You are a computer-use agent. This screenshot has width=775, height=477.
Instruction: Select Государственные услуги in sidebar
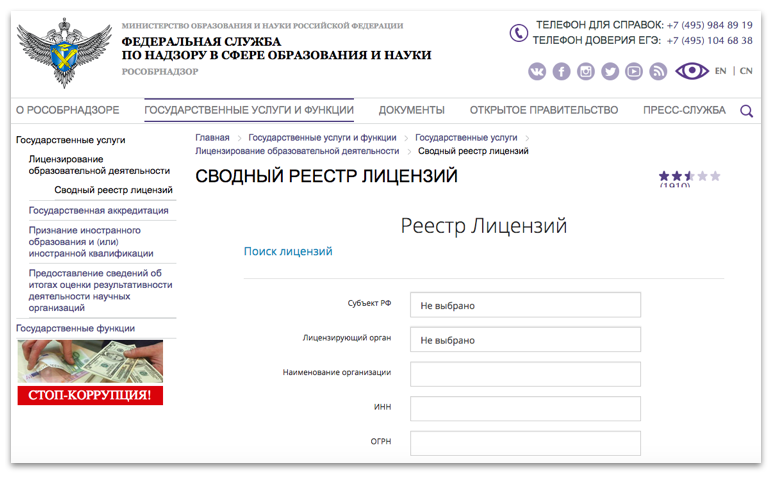coord(71,140)
